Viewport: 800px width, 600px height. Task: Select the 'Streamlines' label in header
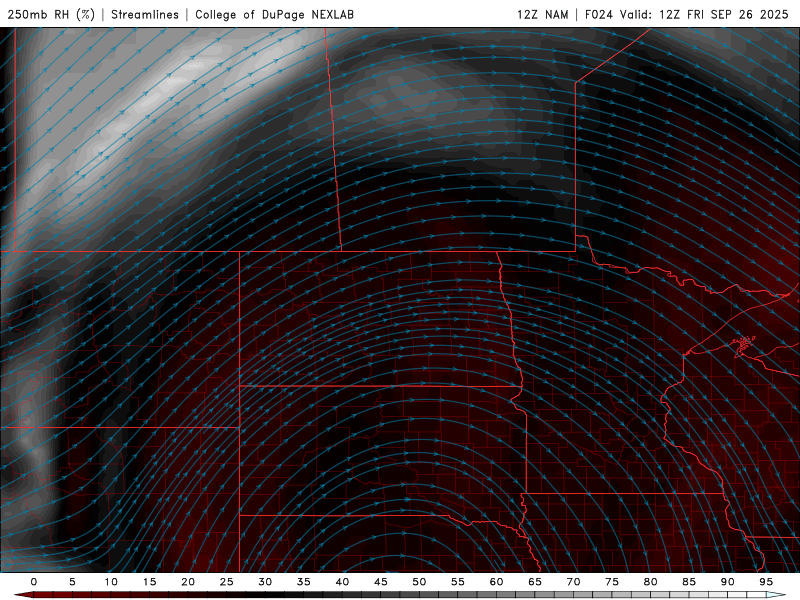145,14
